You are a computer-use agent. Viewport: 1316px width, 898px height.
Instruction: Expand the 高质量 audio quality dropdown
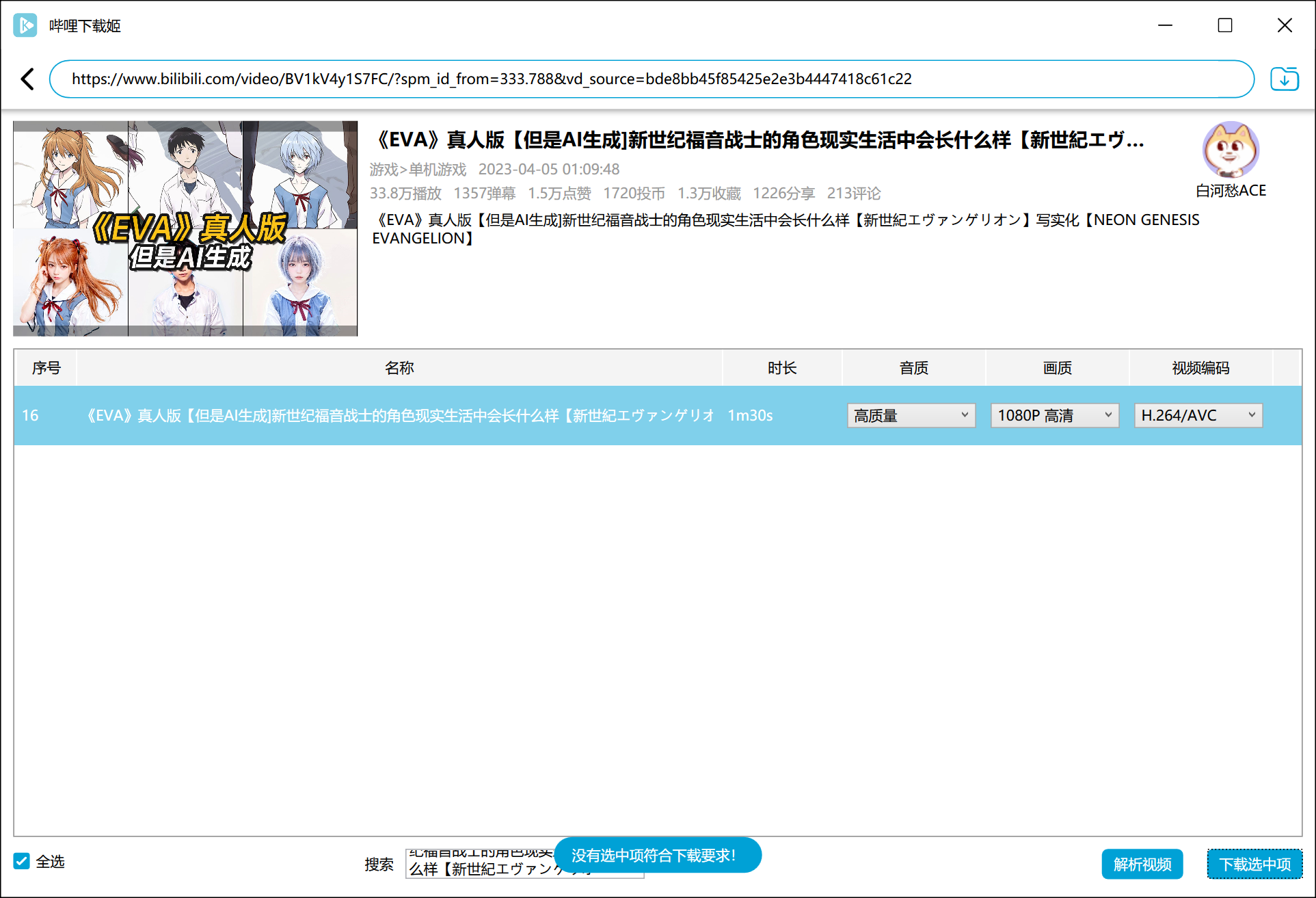click(911, 415)
